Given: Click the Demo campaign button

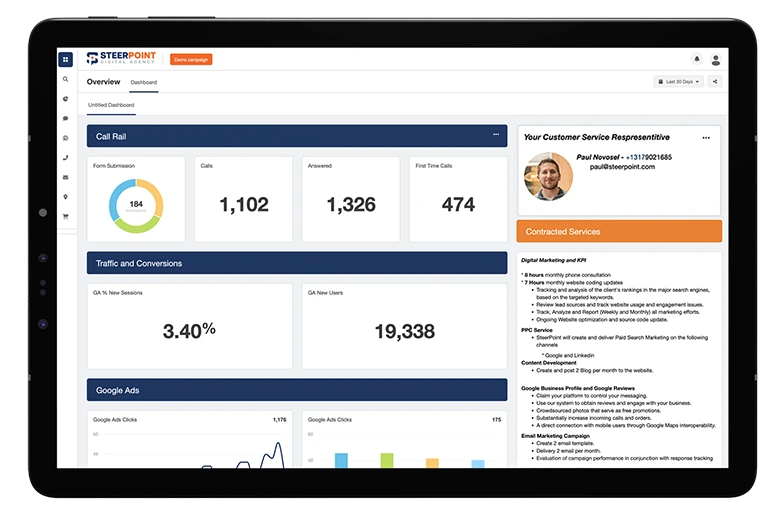Looking at the screenshot, I should click(x=191, y=60).
